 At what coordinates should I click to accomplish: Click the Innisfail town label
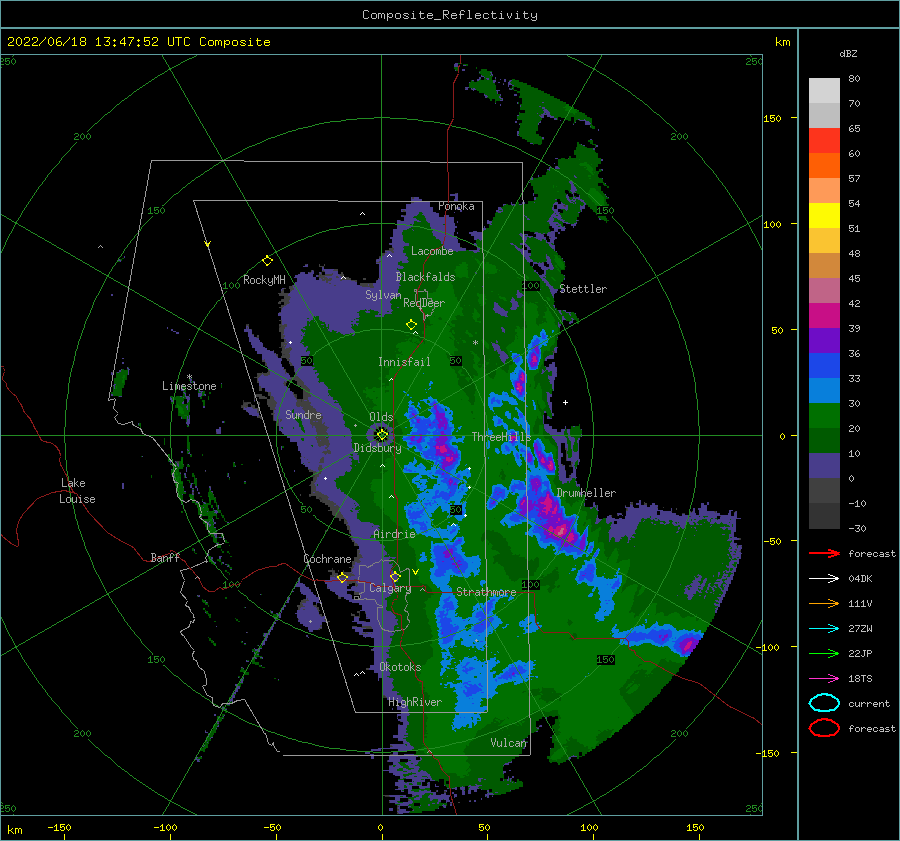click(x=404, y=362)
